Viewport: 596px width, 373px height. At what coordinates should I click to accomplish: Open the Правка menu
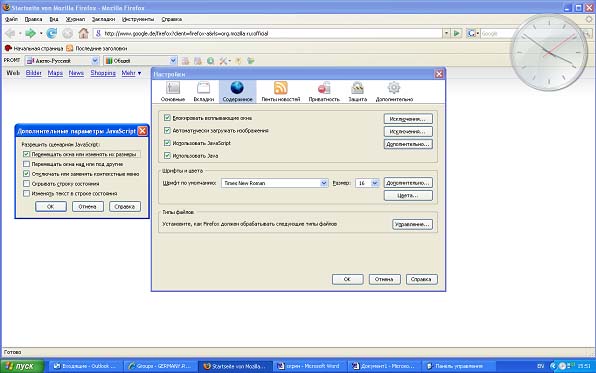pos(33,19)
